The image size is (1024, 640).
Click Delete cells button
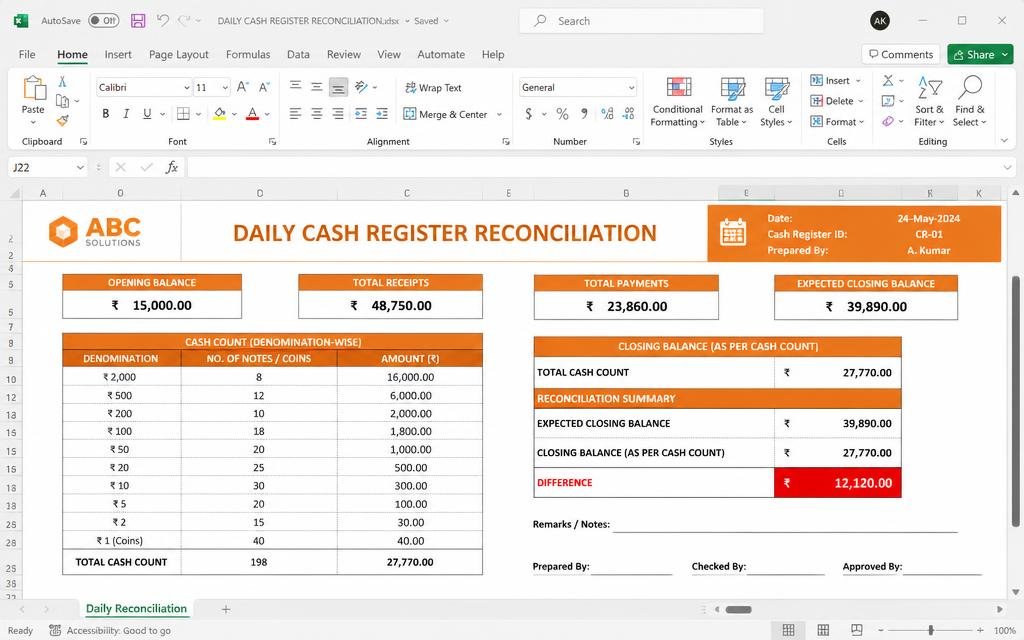pos(837,101)
